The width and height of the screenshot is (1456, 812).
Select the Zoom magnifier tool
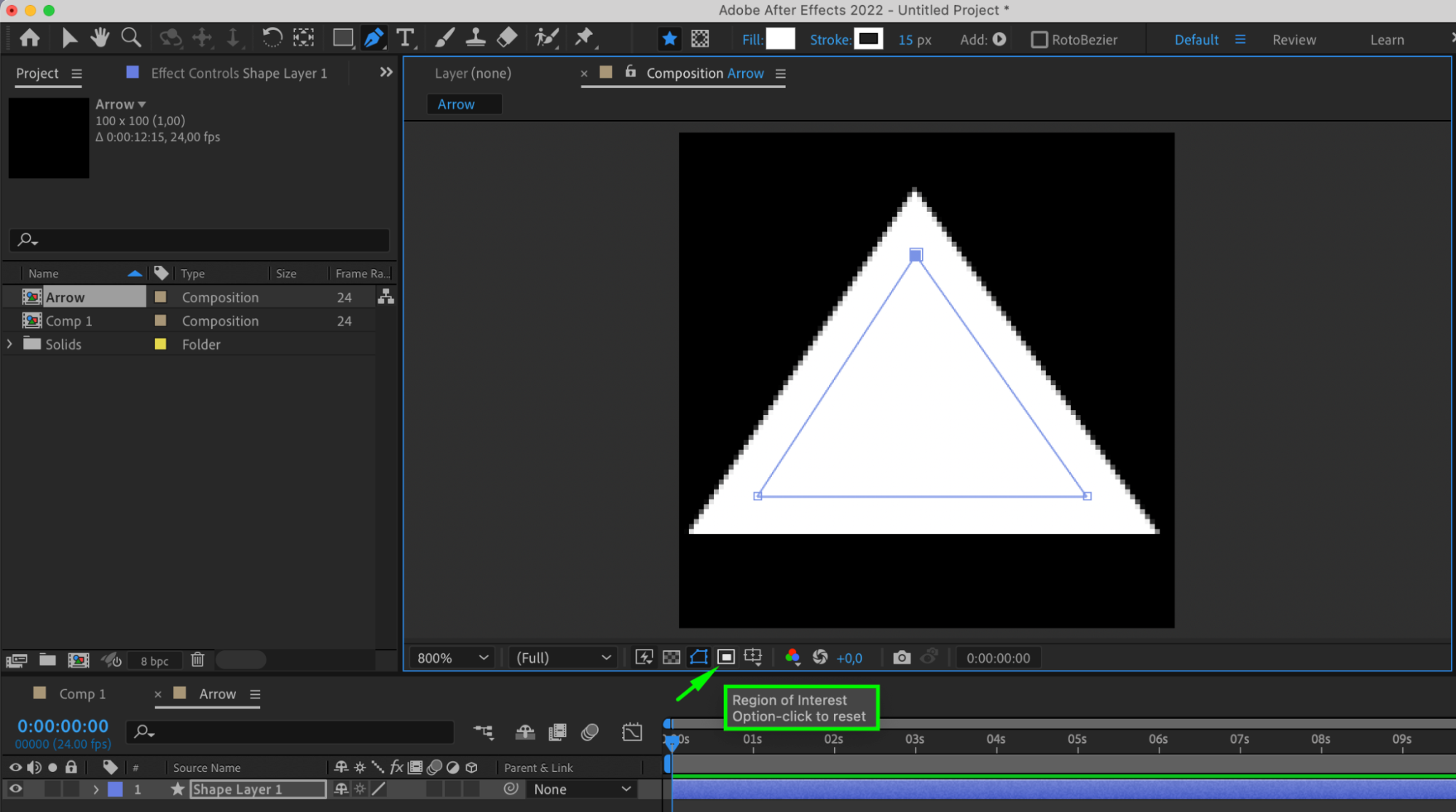(131, 38)
